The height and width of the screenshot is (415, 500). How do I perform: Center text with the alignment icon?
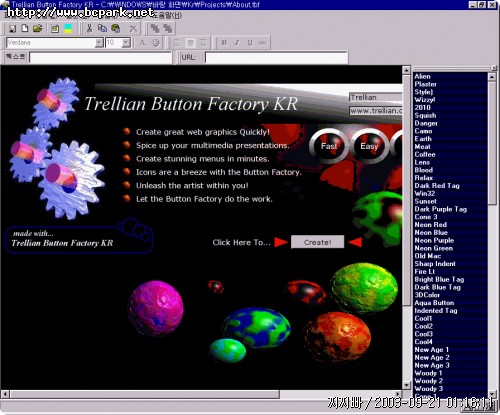(x=190, y=43)
